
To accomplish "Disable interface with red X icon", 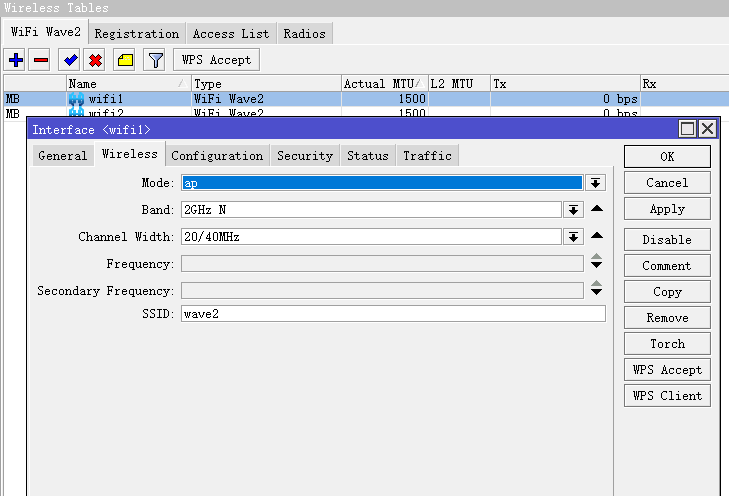I will tap(96, 60).
